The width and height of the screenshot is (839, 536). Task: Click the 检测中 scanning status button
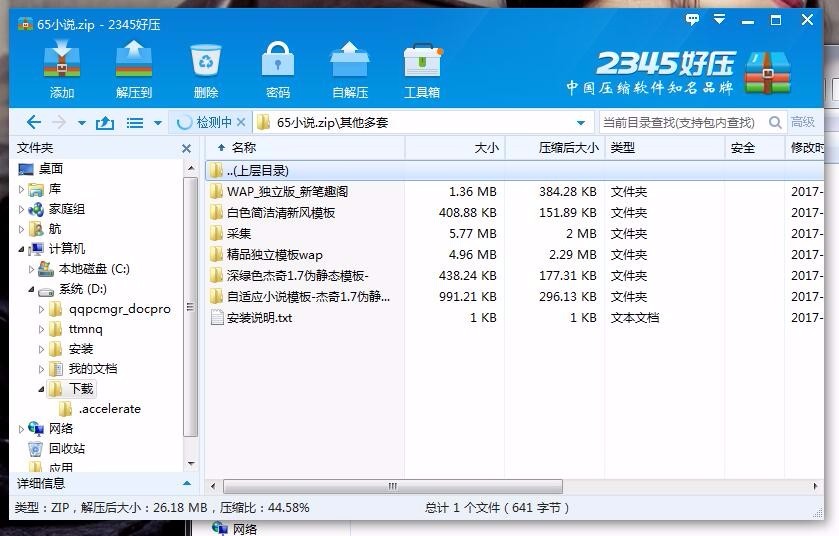(x=205, y=122)
